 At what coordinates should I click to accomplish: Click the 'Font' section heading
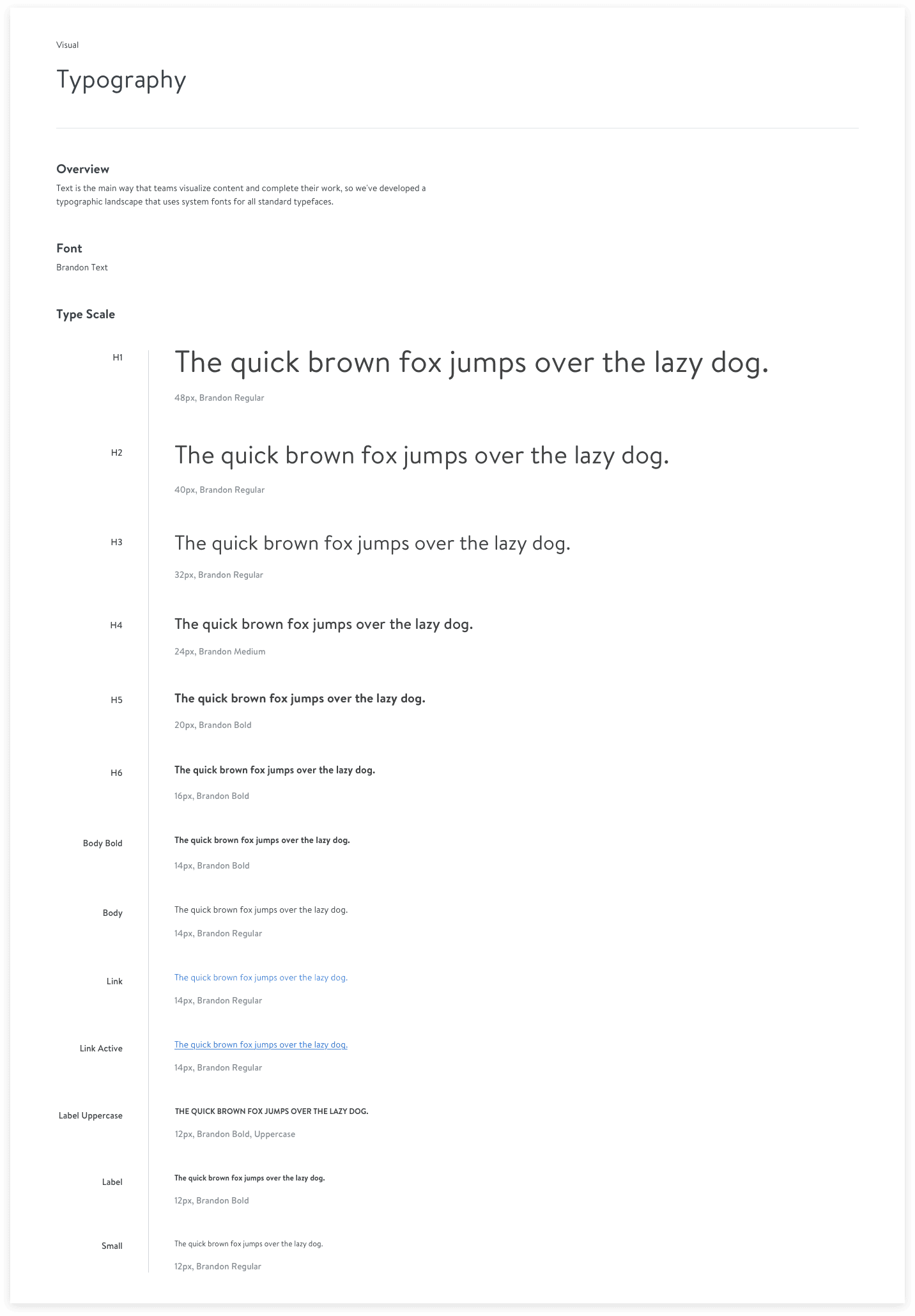(69, 249)
